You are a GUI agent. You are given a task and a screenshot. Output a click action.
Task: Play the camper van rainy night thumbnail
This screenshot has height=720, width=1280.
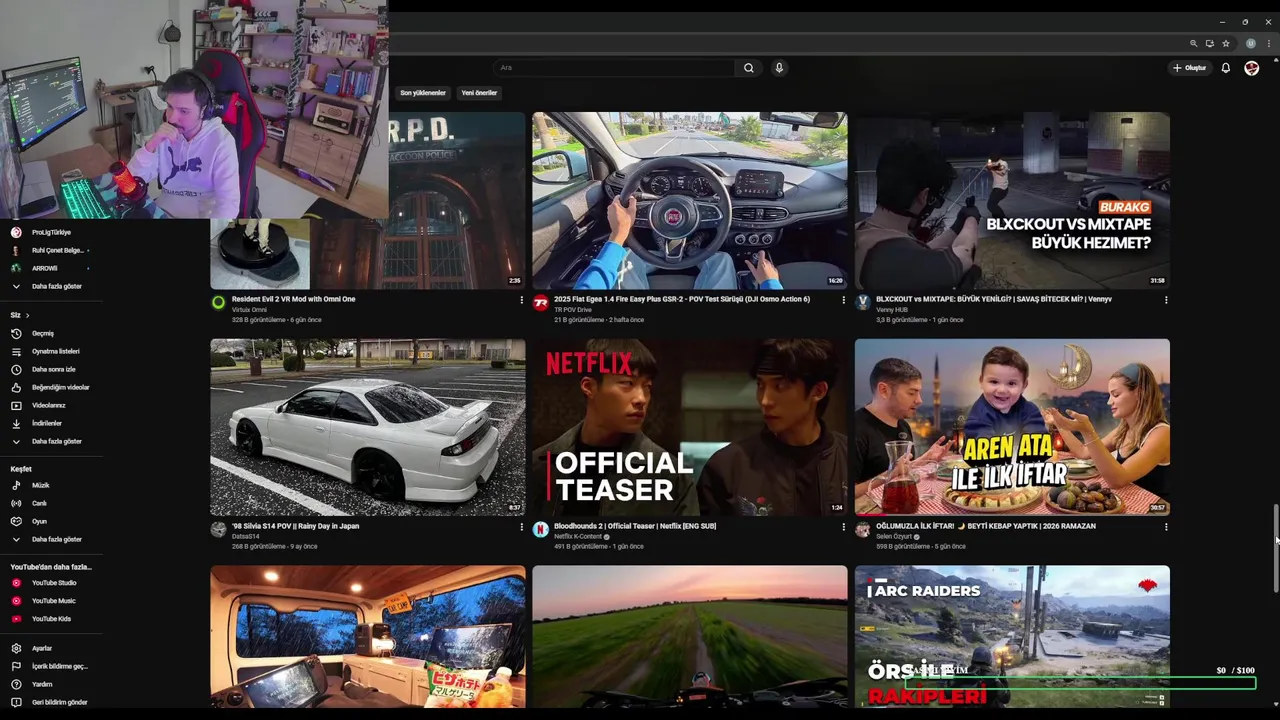point(367,637)
